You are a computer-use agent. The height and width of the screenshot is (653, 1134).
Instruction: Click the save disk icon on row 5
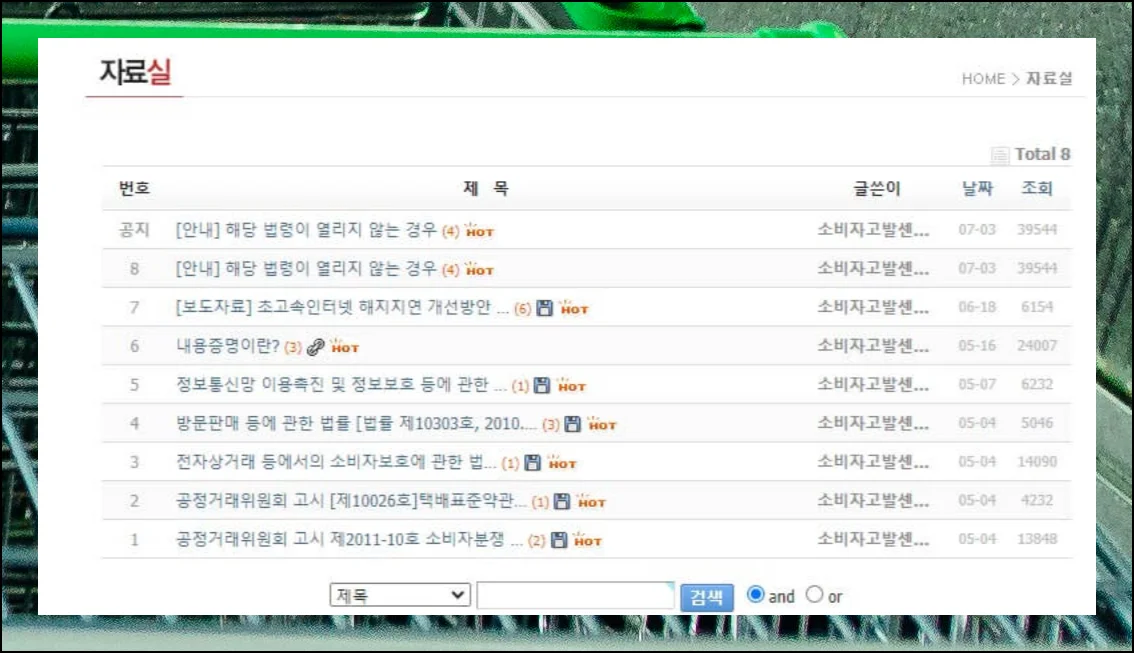[x=542, y=385]
